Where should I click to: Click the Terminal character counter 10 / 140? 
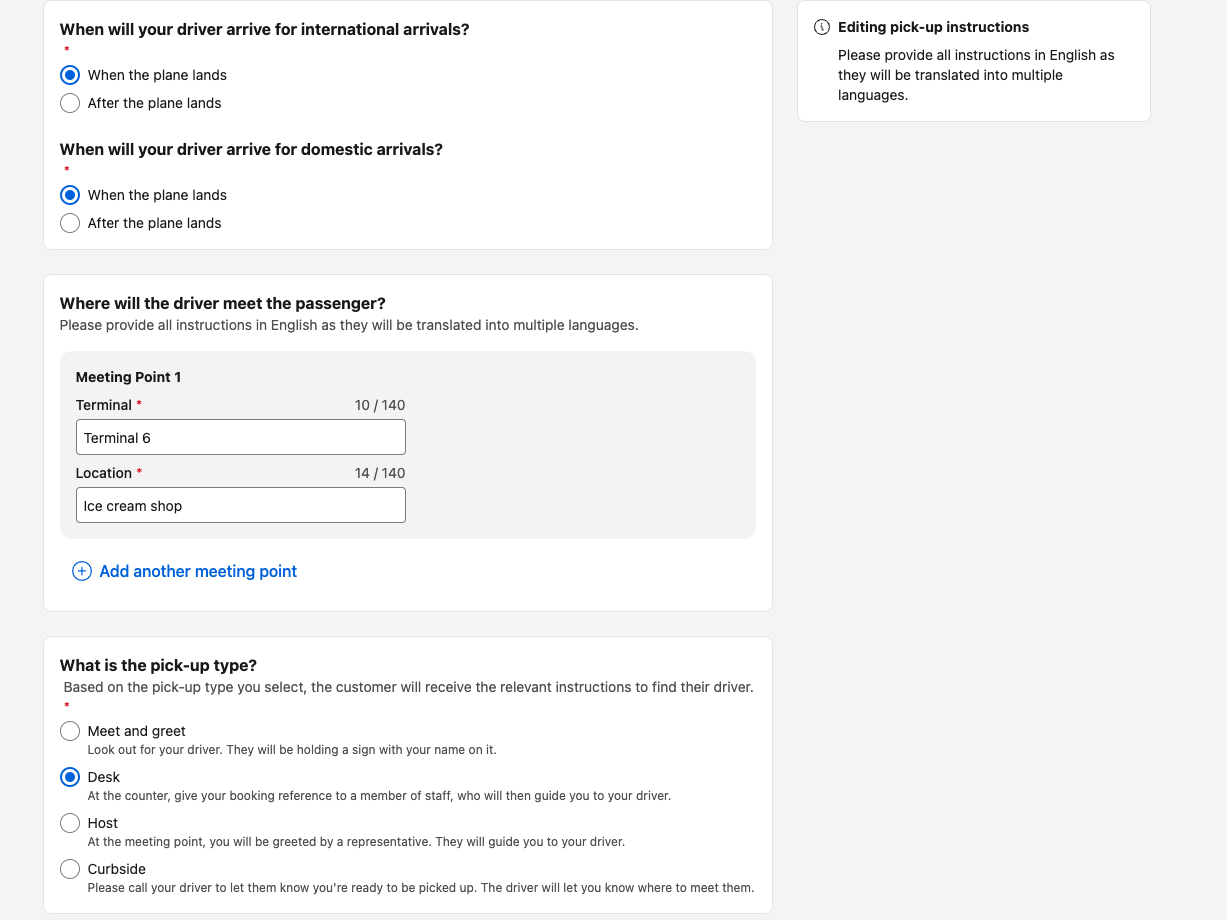(x=380, y=405)
